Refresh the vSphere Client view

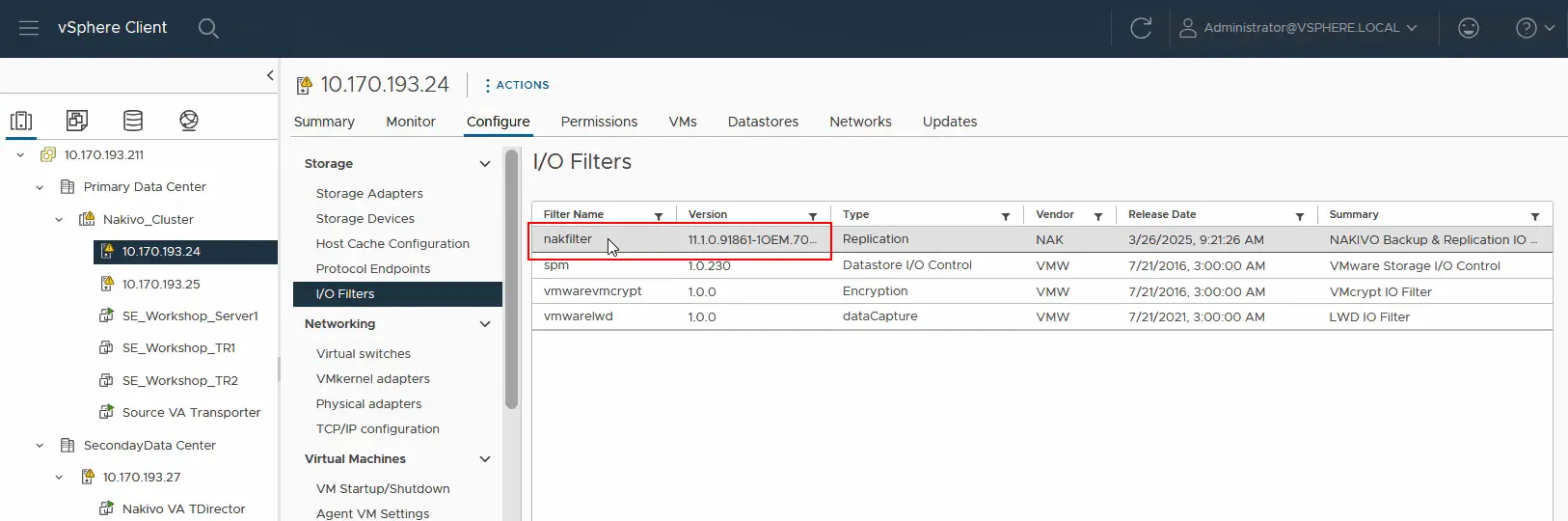coord(1141,28)
